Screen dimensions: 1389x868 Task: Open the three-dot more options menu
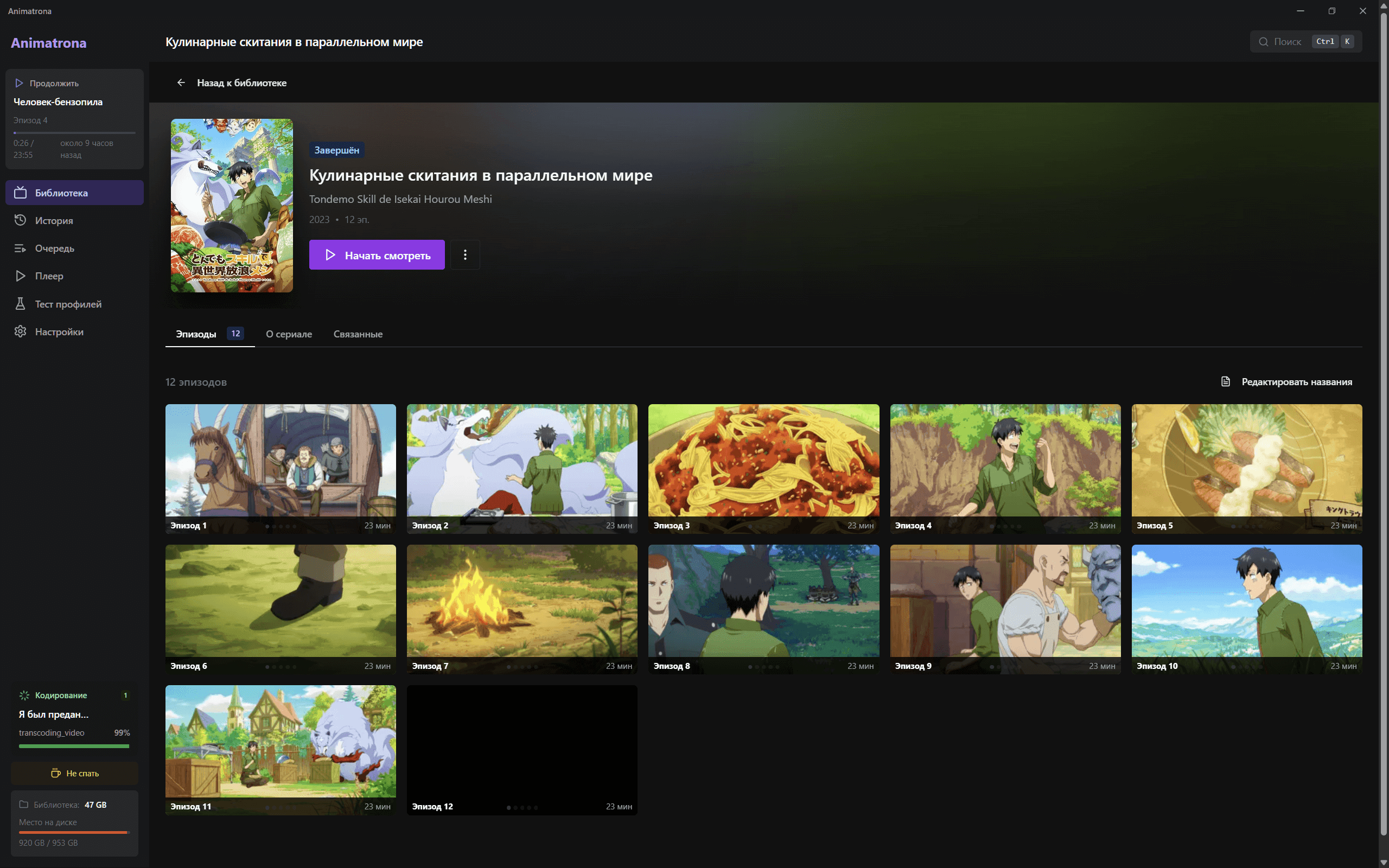click(465, 255)
